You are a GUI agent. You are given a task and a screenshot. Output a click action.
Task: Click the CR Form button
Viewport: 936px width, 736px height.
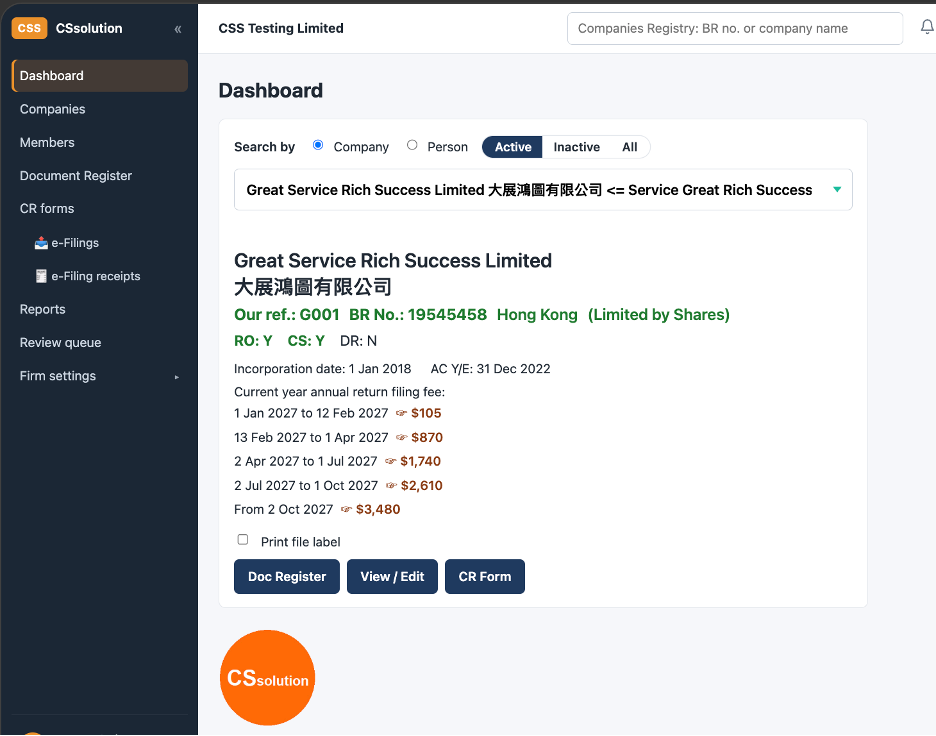[x=485, y=577]
